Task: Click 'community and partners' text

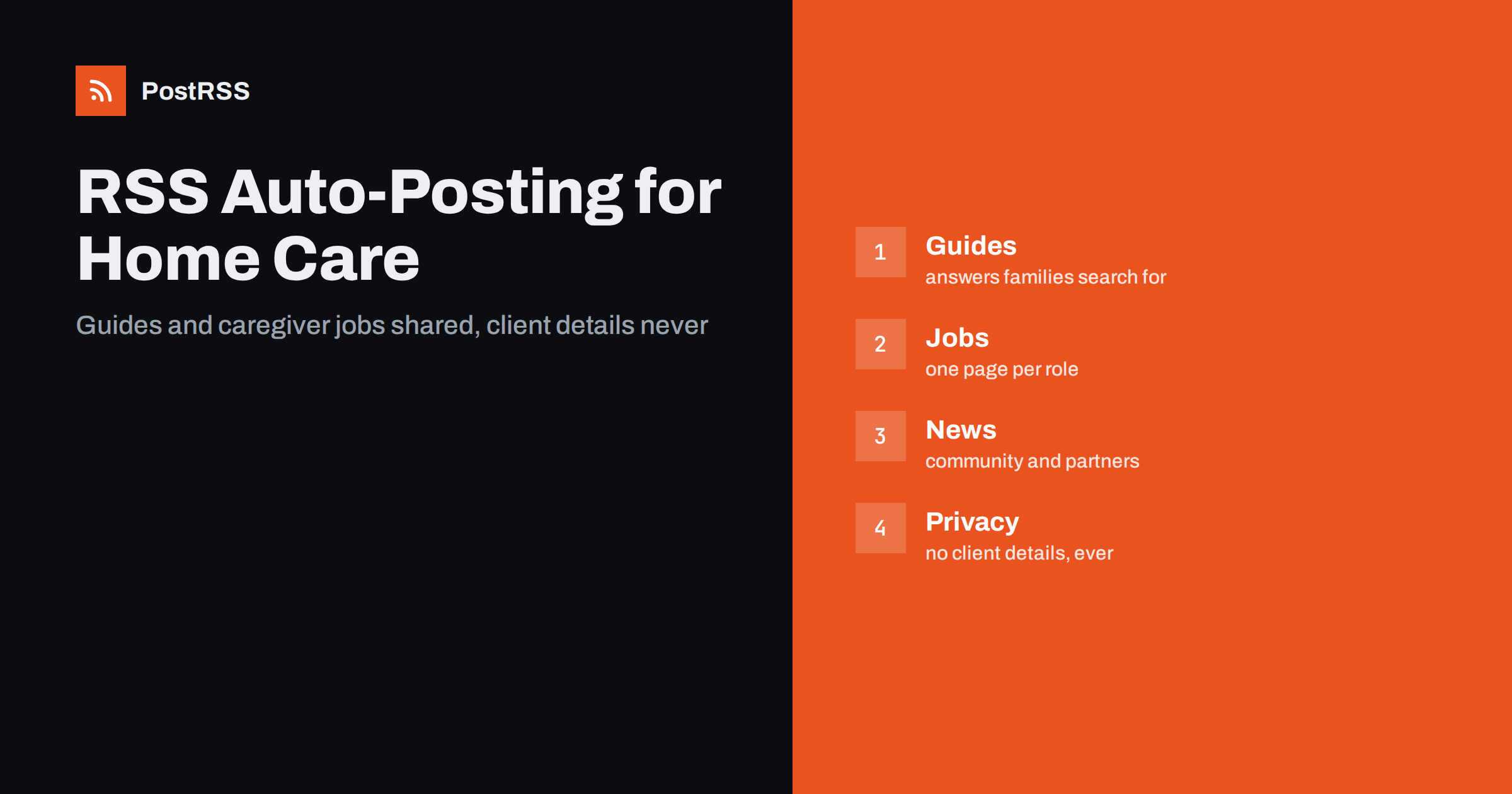Action: pos(1032,461)
